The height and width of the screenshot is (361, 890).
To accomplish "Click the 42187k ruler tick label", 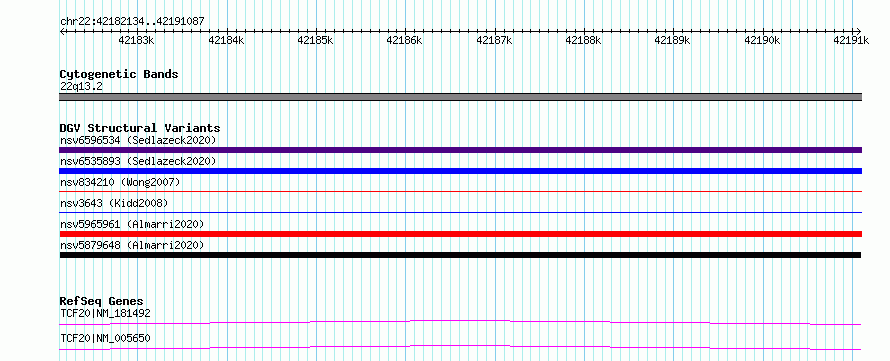I will (x=494, y=40).
